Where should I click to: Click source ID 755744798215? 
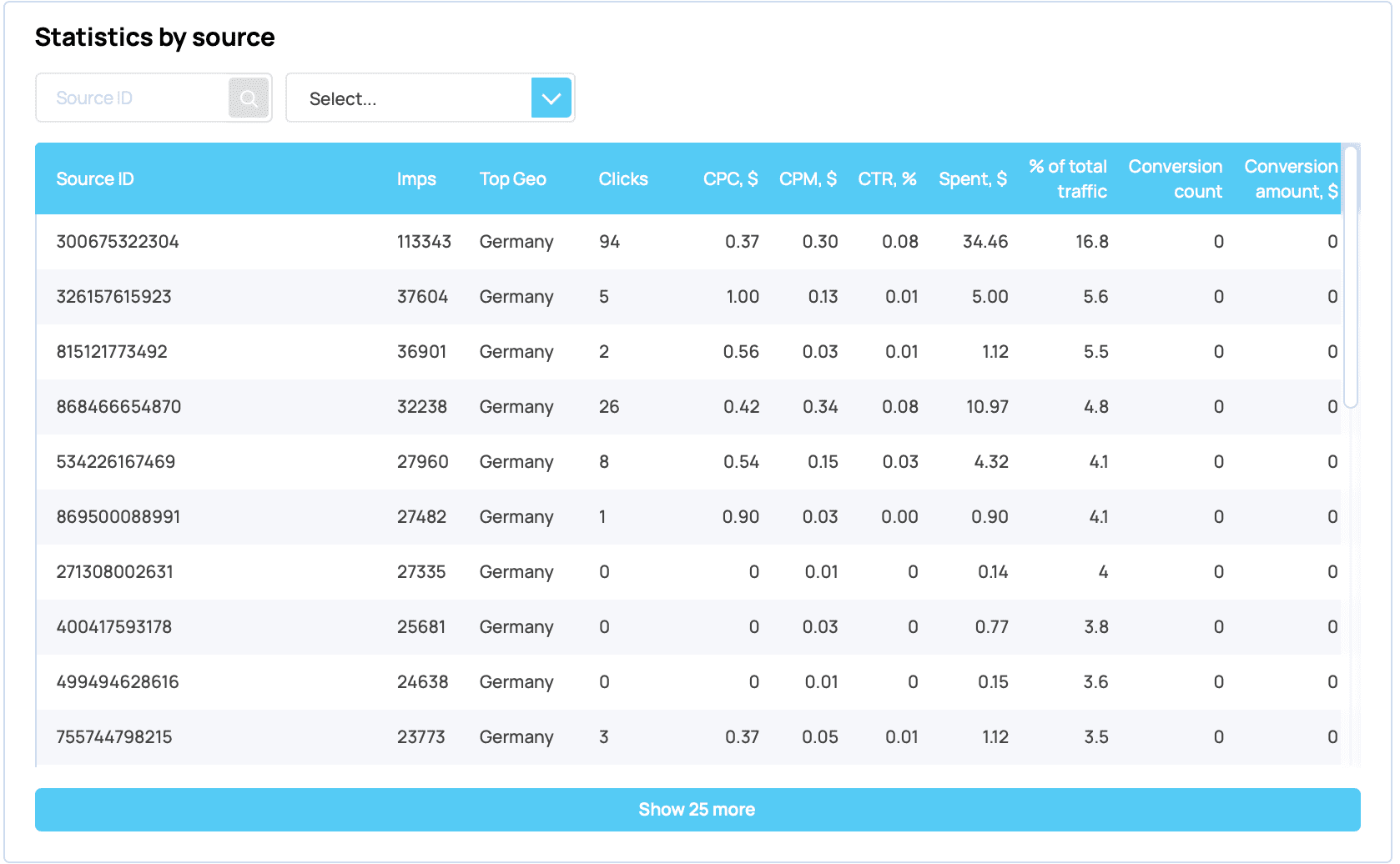[114, 737]
